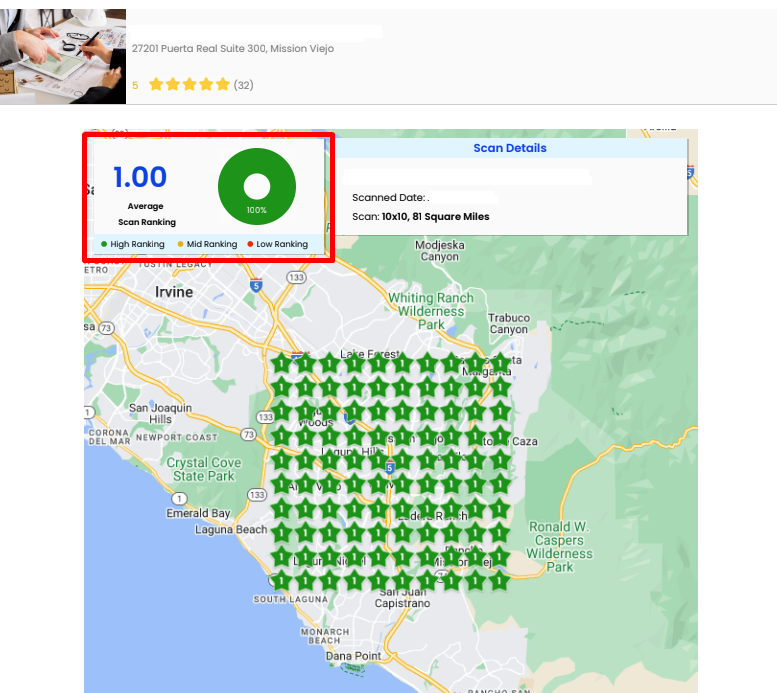
Task: Click the 10x10, 81 Square Miles text
Action: click(436, 217)
